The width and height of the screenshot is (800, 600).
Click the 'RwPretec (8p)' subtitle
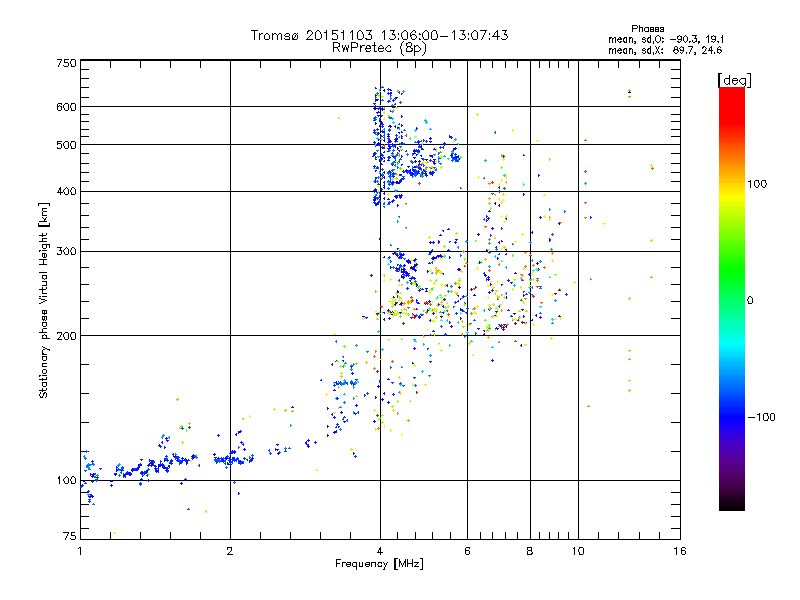coord(379,48)
